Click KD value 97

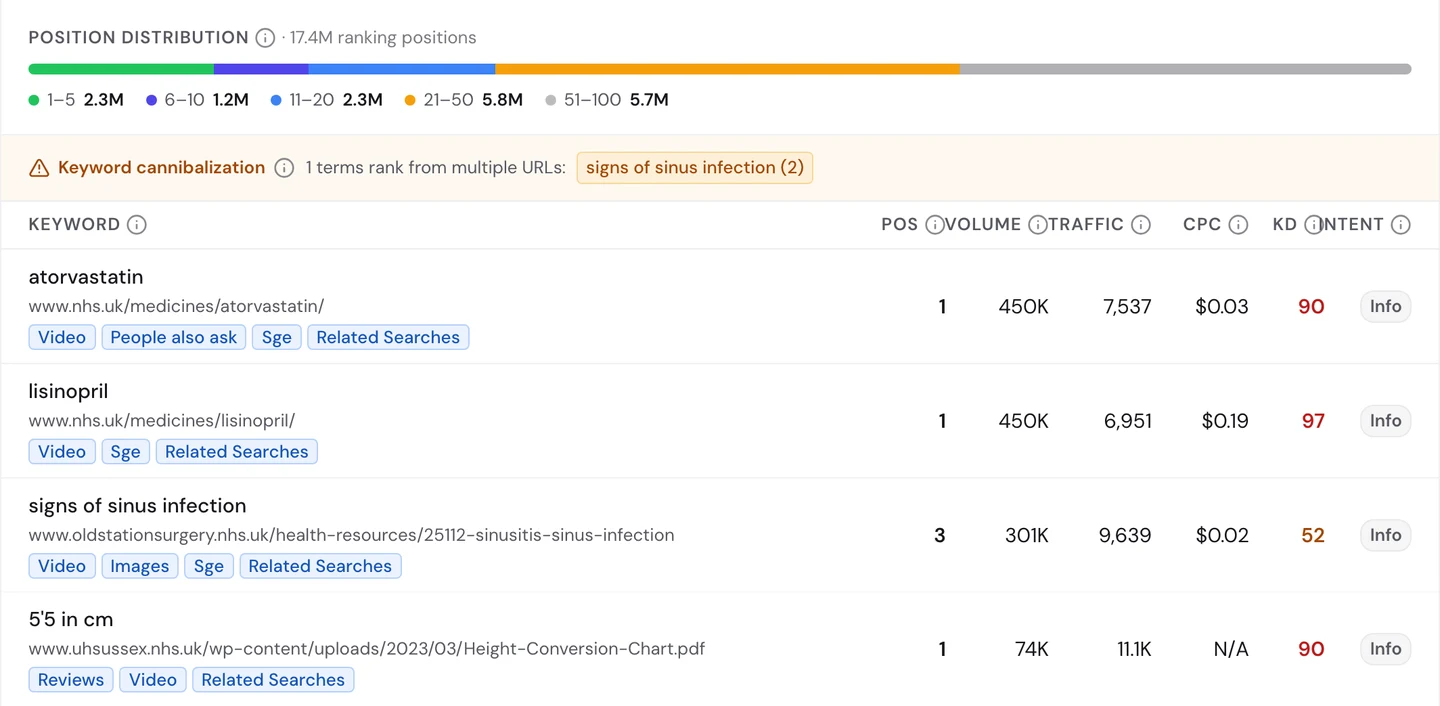coord(1313,421)
